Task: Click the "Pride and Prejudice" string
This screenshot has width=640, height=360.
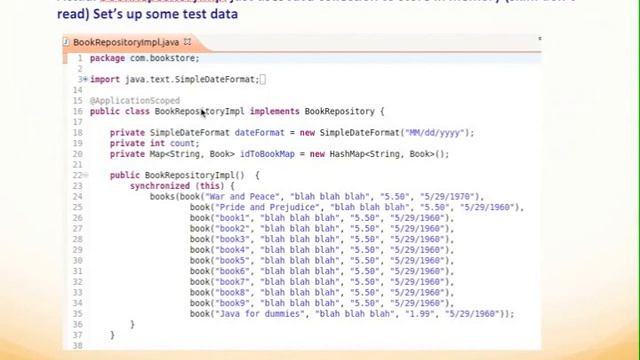Action: click(267, 207)
